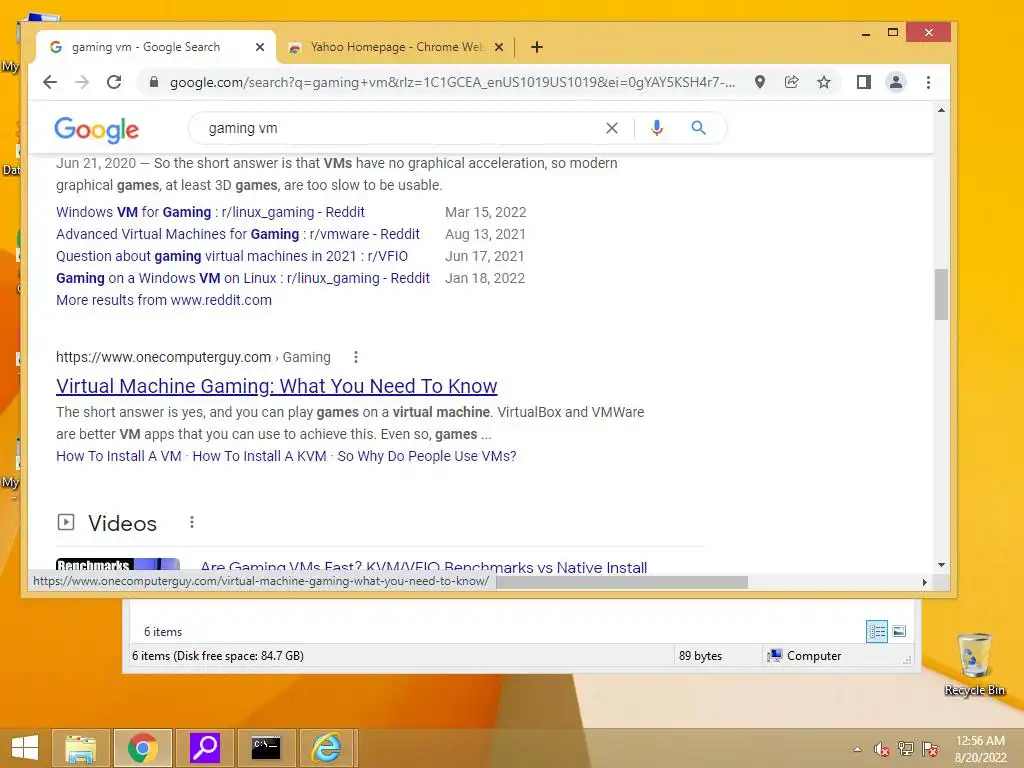Open Windows VM for Gaming Reddit link
Screen dimensions: 1024x768
(210, 212)
